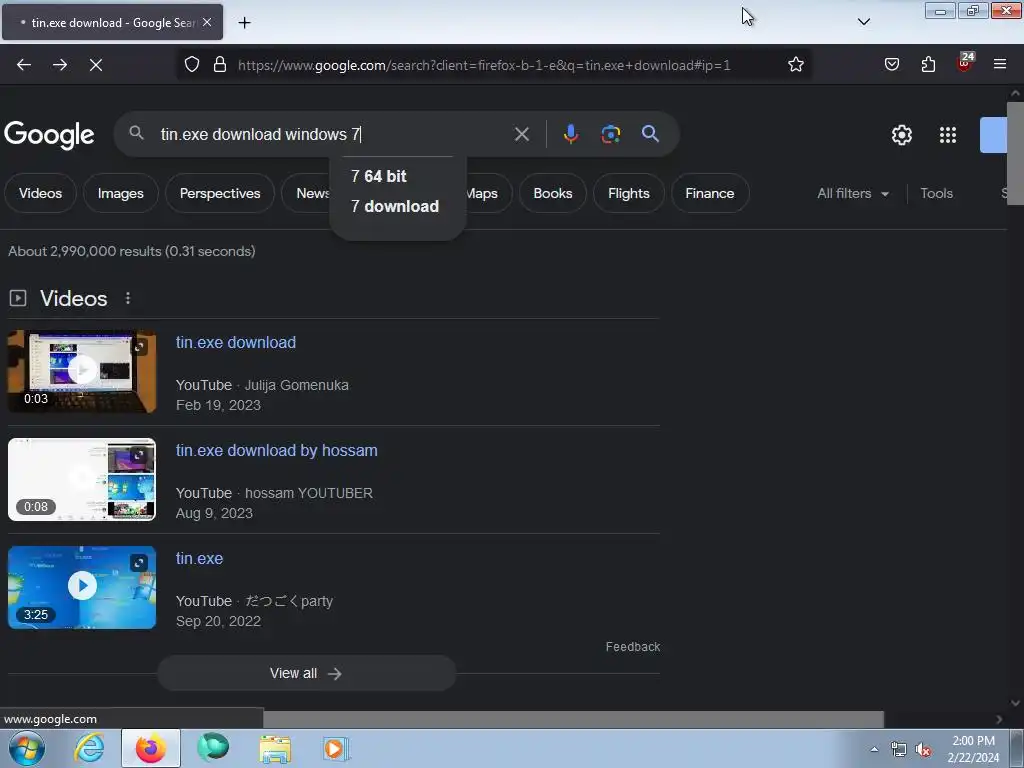This screenshot has height=768, width=1024.
Task: Go forward to next page
Action: [60, 65]
